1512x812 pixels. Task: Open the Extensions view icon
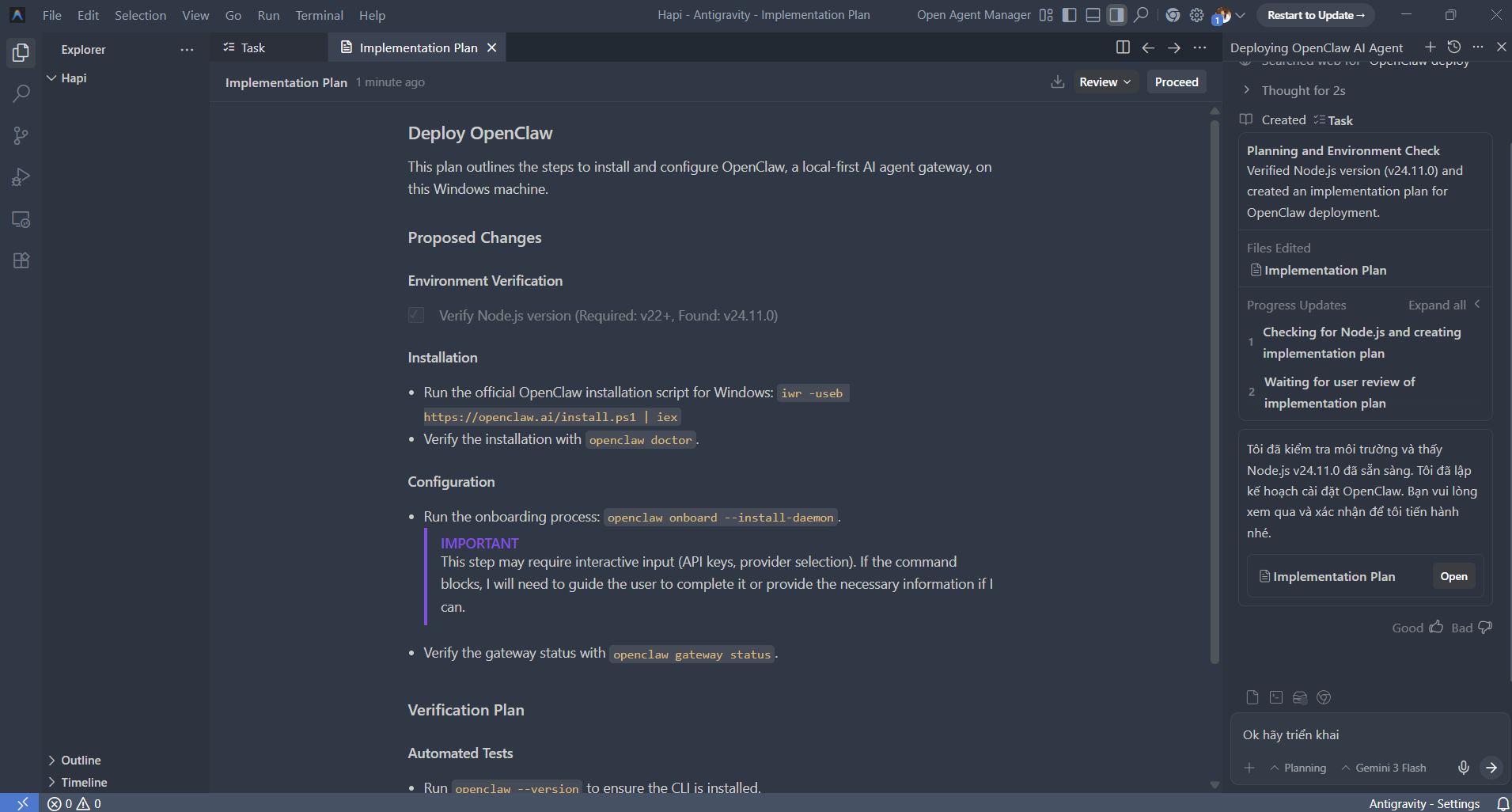[x=21, y=260]
